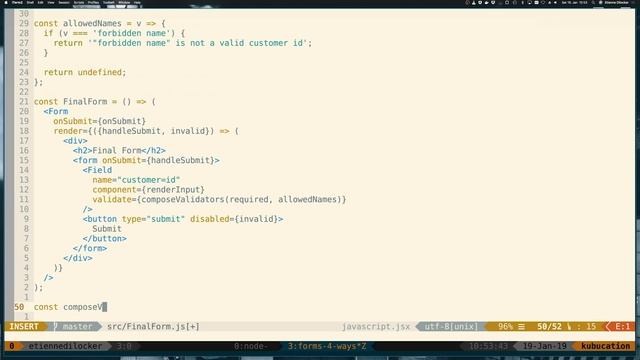Viewport: 640px width, 360px height.
Task: Click the closing </form> tag
Action: point(90,249)
